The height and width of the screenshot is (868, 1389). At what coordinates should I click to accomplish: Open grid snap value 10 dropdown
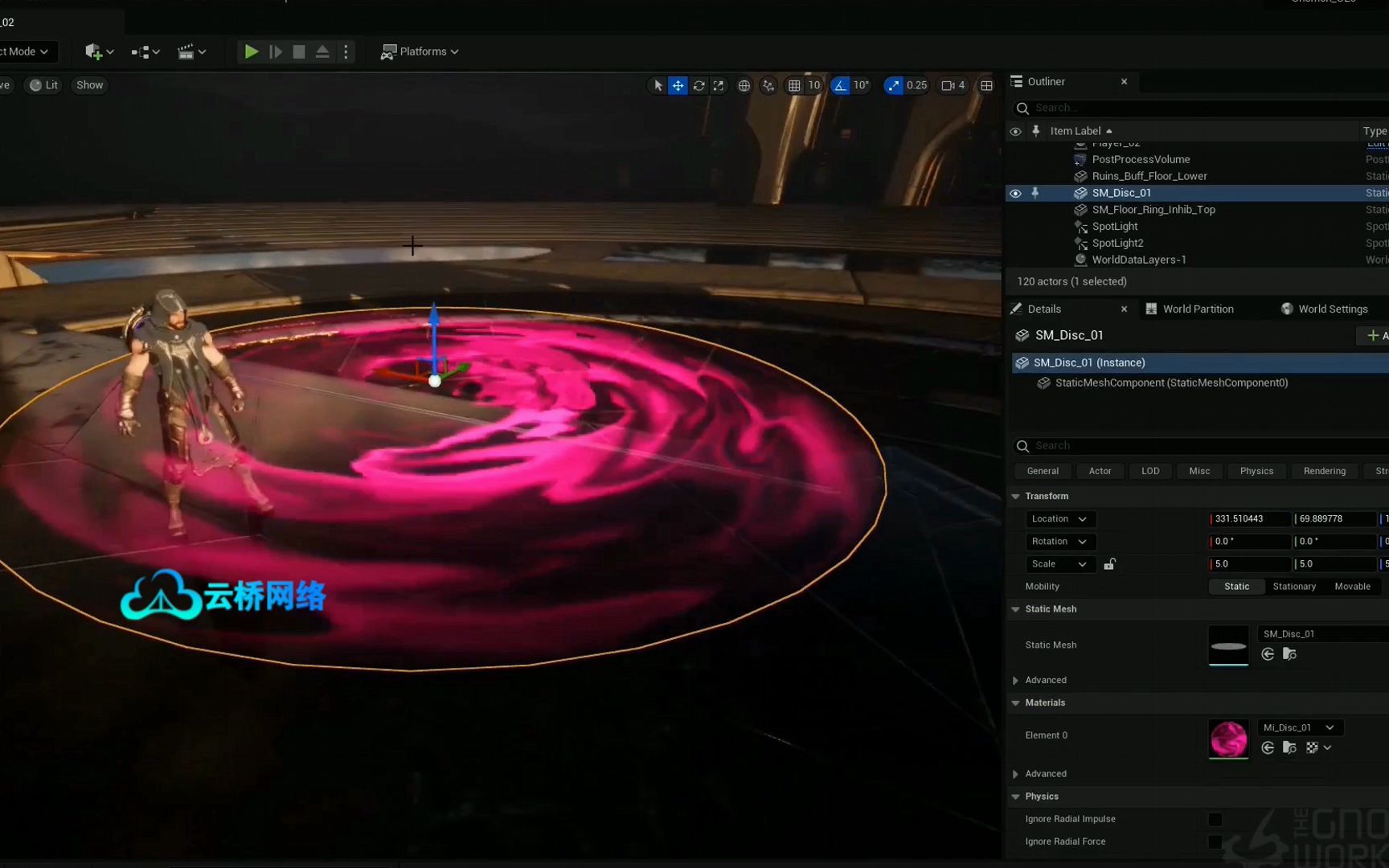tap(814, 85)
